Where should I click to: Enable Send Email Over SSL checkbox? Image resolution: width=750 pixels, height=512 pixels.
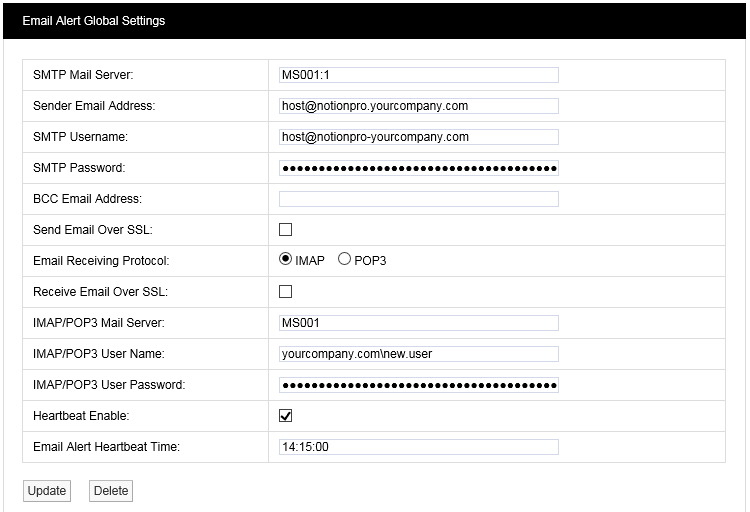pyautogui.click(x=286, y=230)
